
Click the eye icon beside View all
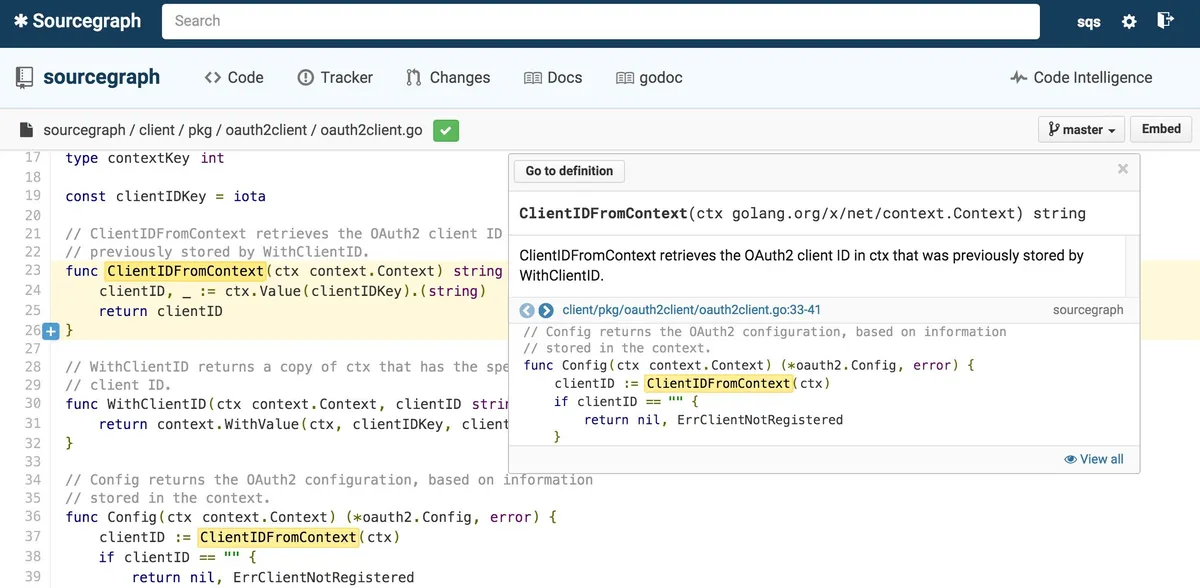[x=1070, y=459]
